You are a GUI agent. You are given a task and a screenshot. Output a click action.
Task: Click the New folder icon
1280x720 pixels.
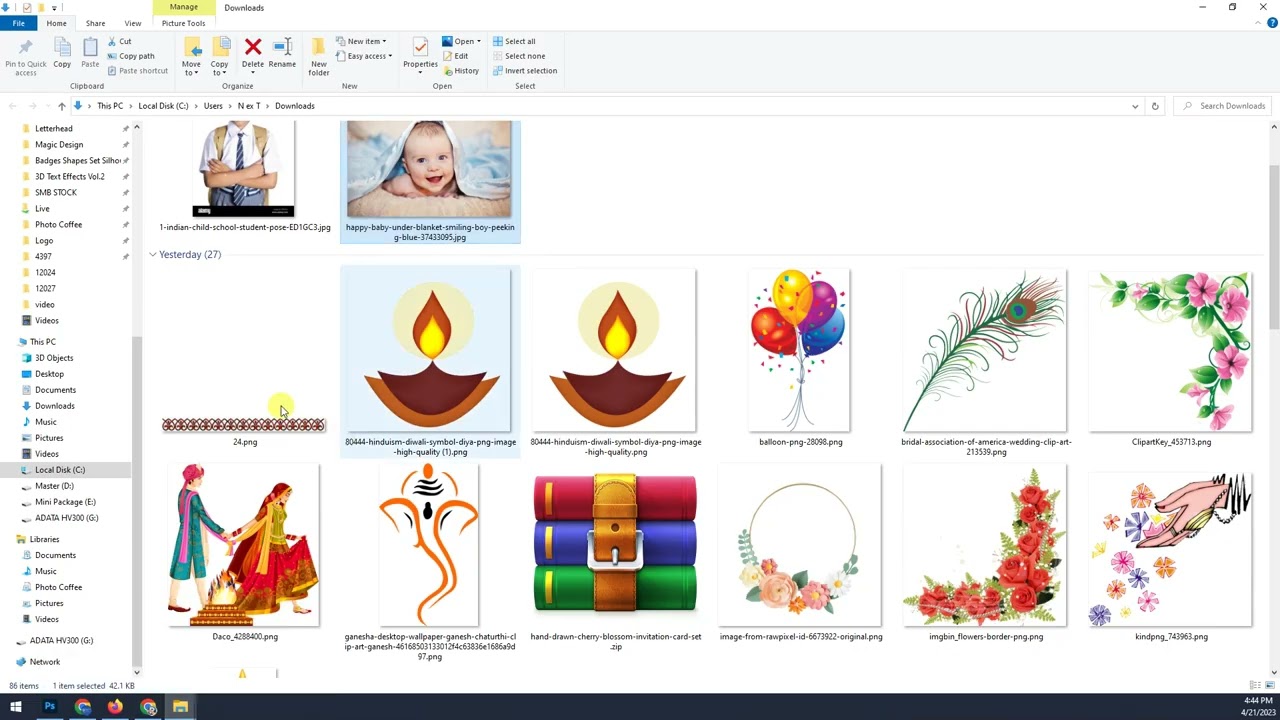pos(319,48)
